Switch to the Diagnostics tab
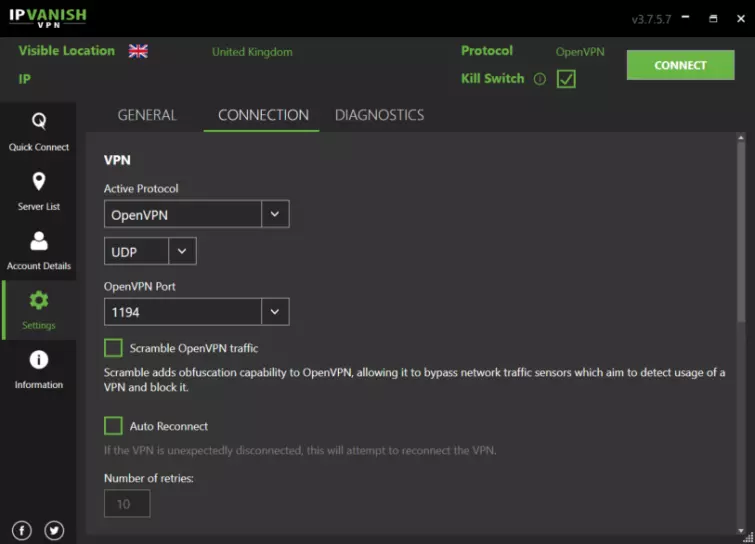Screen dimensions: 755x544 pos(379,115)
